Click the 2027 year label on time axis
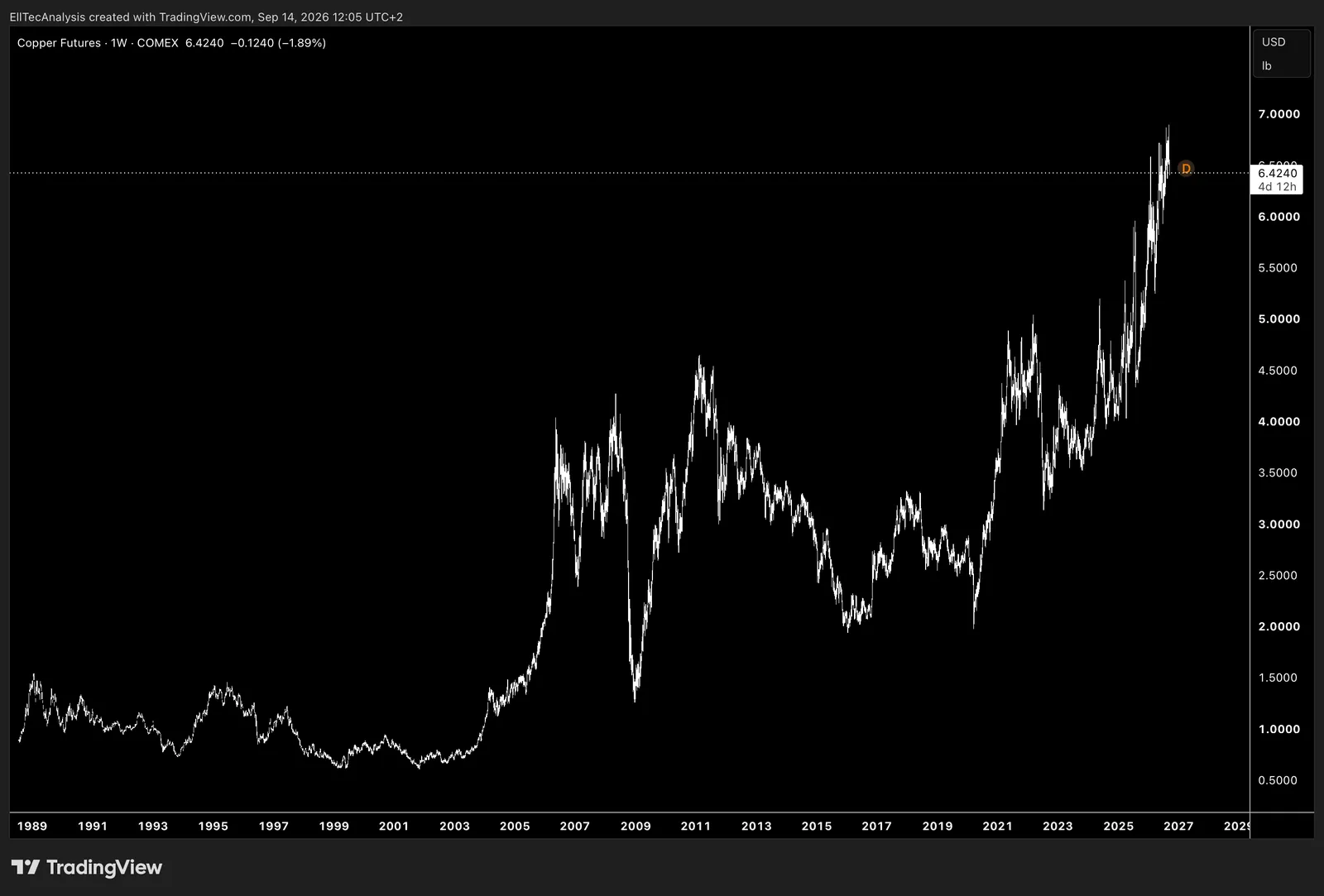Screen dimensions: 1324x896 point(1178,826)
